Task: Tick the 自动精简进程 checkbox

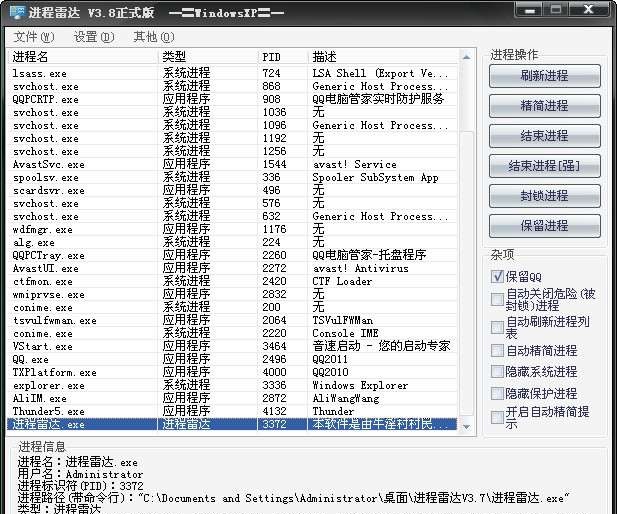Action: (x=497, y=350)
